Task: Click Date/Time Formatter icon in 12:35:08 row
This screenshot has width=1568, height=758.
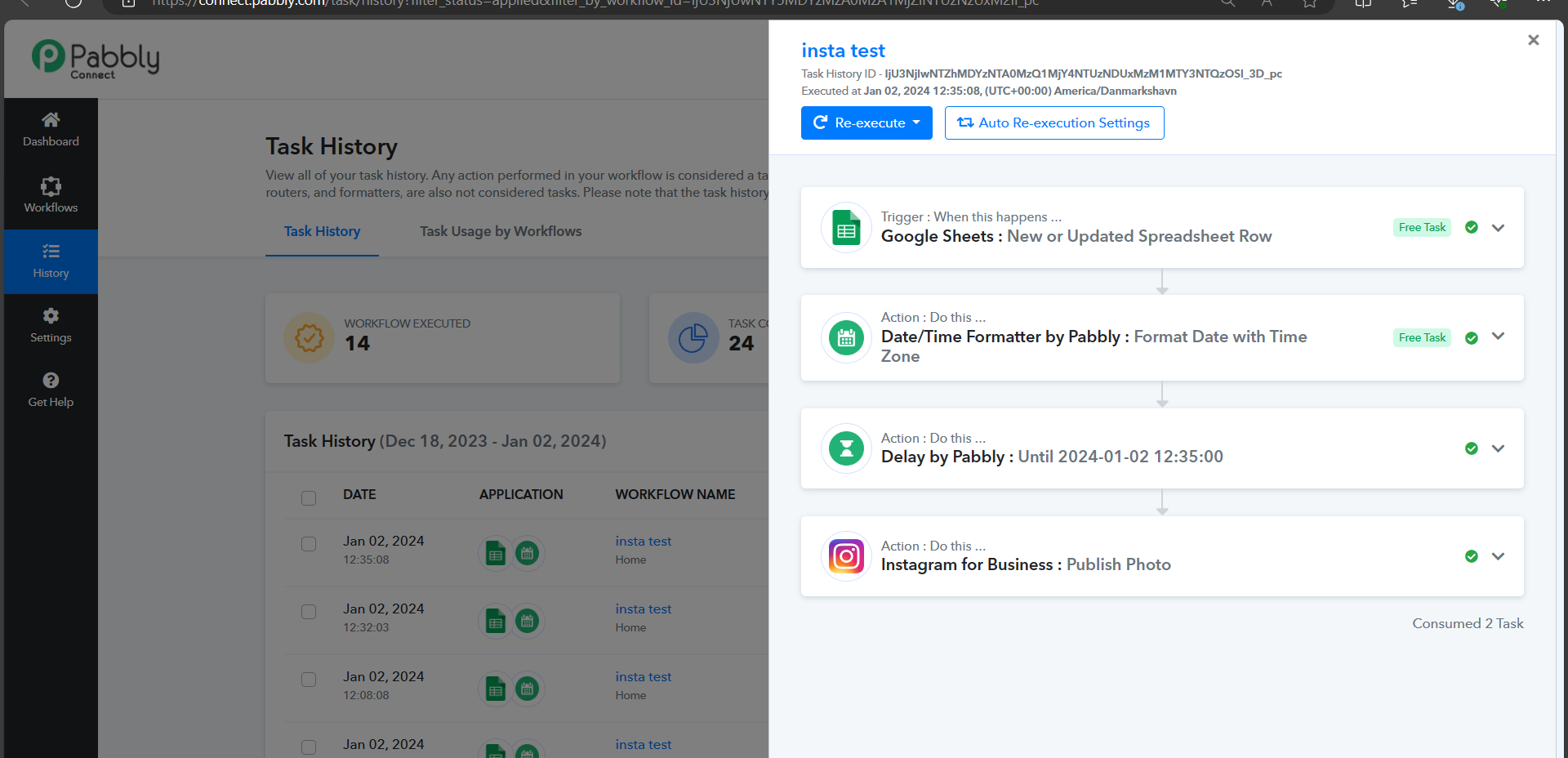Action: (x=528, y=553)
